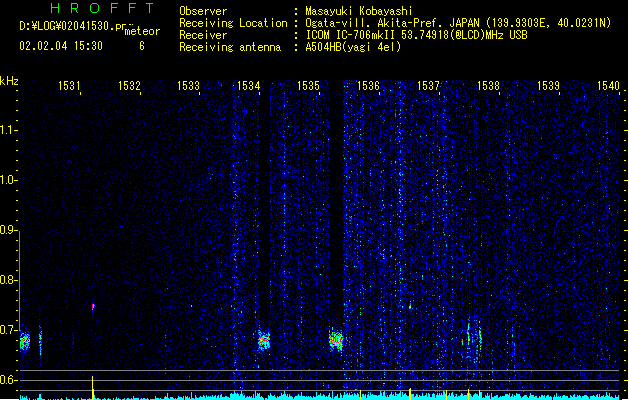The image size is (629, 400).
Task: Click the kHz axis unit label
Action: tap(9, 81)
